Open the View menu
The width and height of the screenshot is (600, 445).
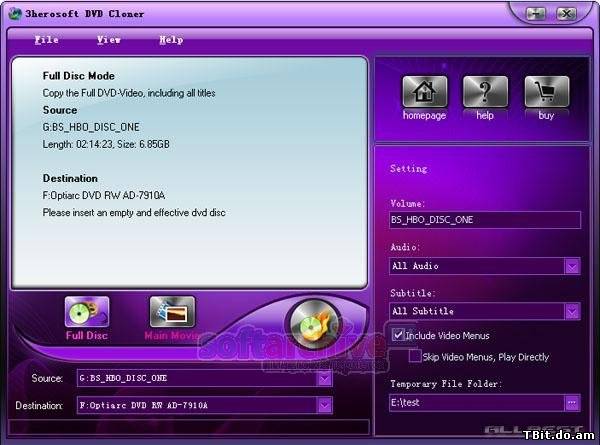pos(109,40)
